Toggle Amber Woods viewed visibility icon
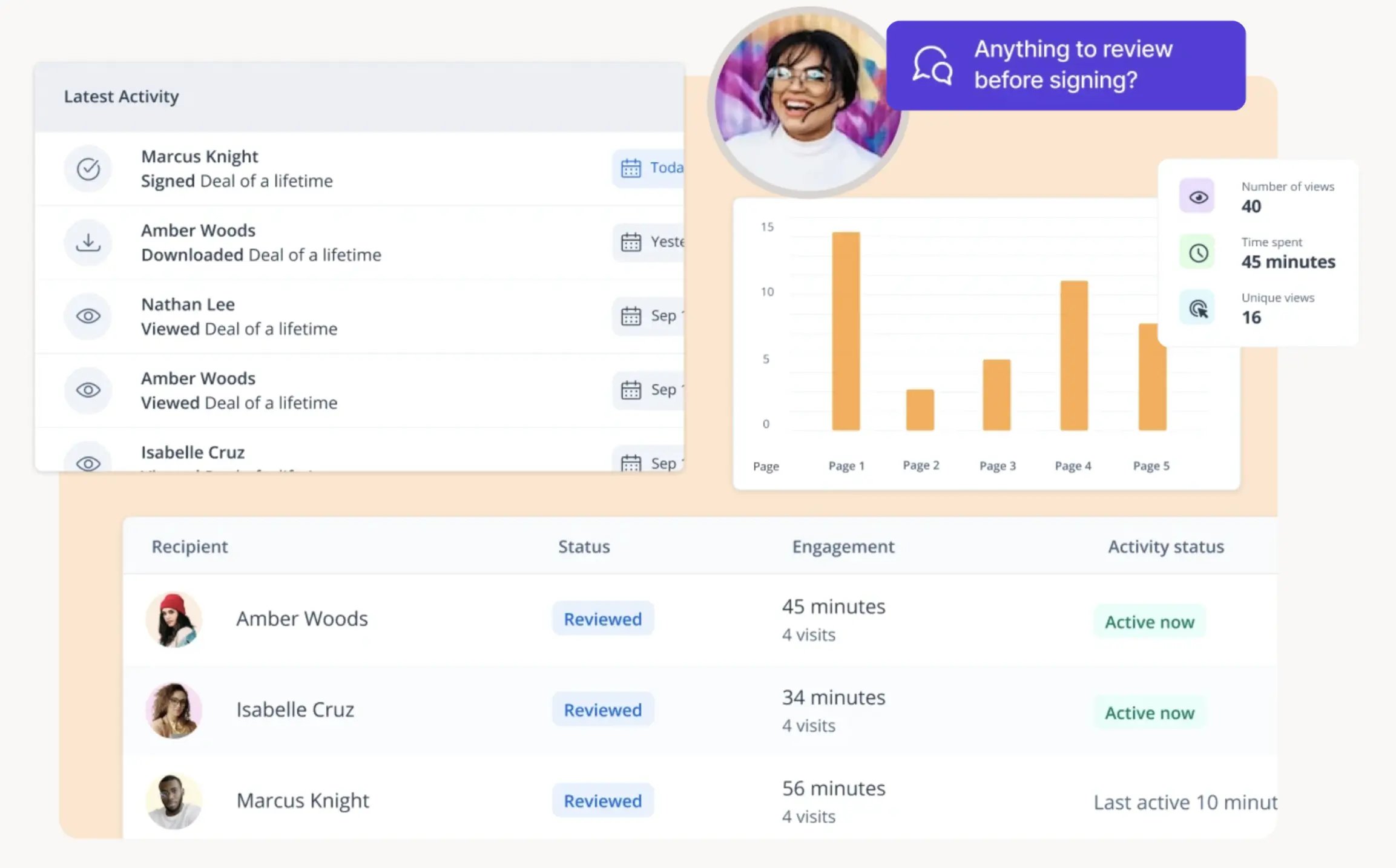 tap(88, 390)
